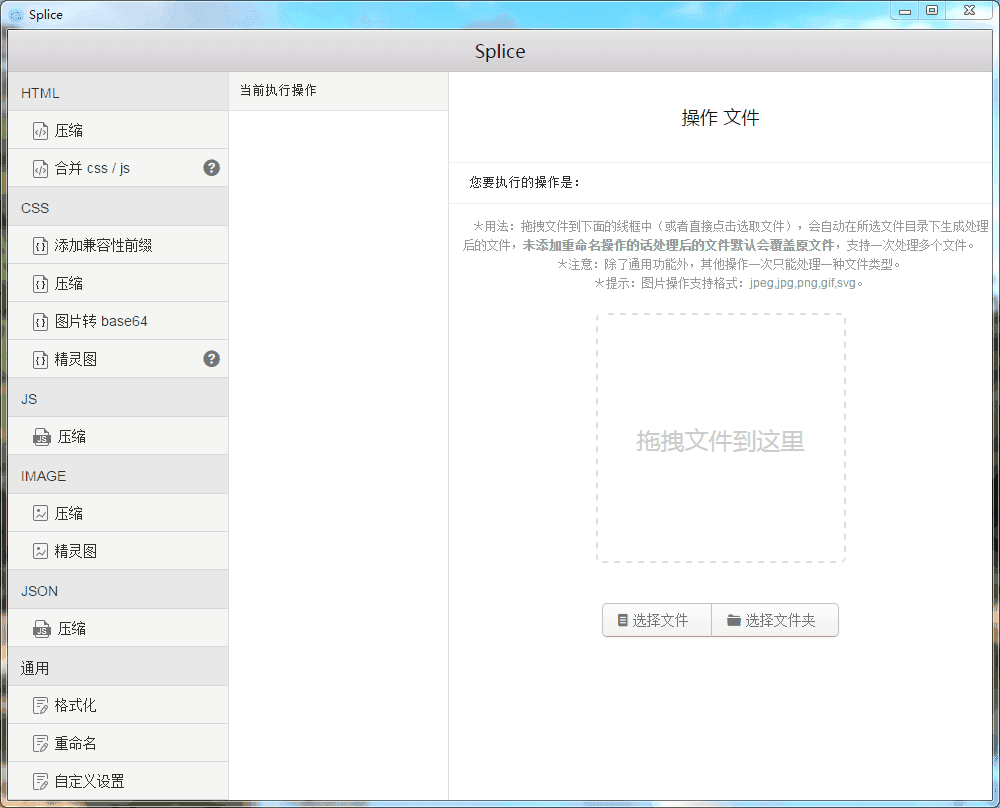Click the Splice app icon in title bar
The height and width of the screenshot is (808, 1000).
tap(16, 15)
